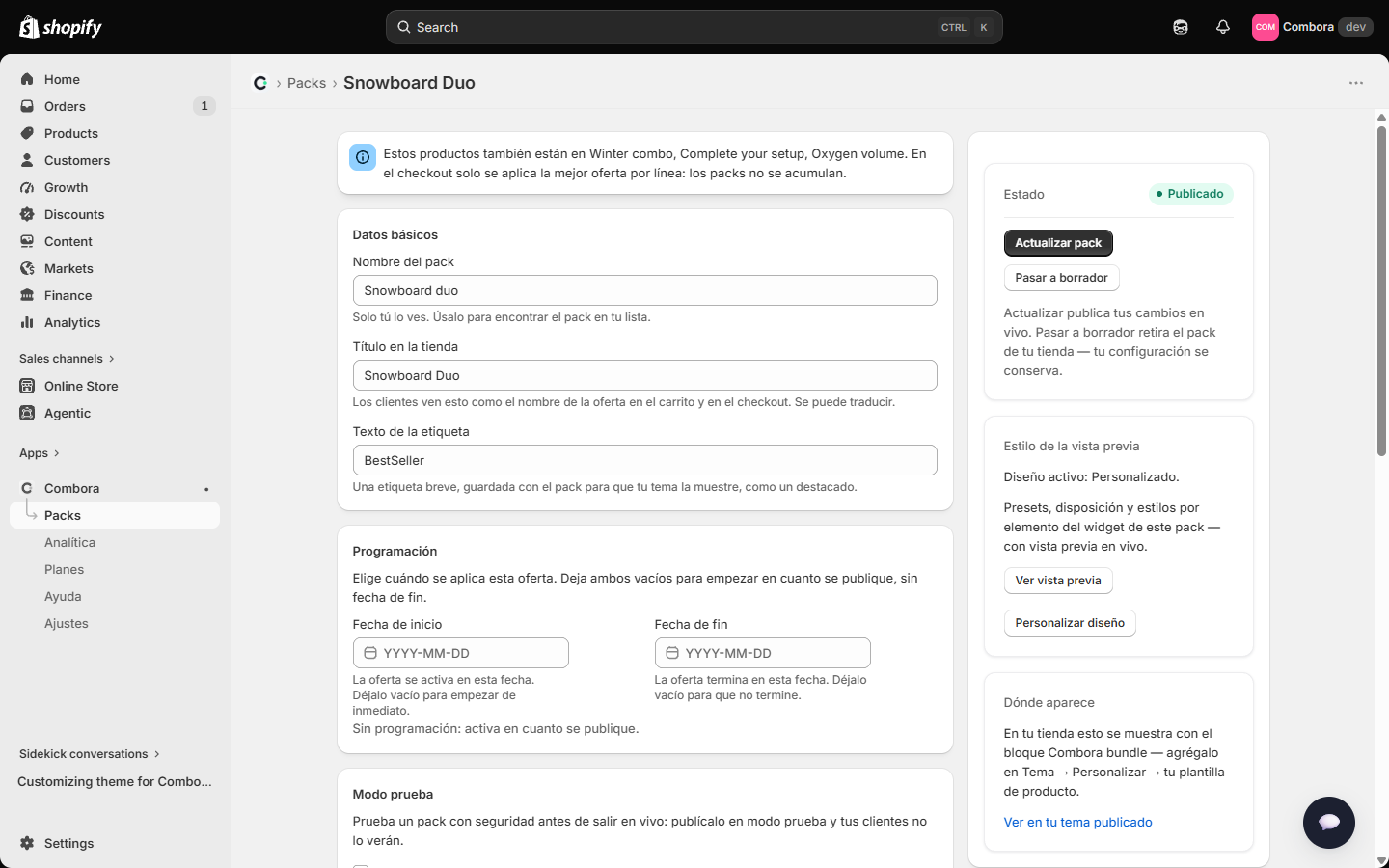Open the Sidekick assistant icon in top bar

[x=1181, y=27]
